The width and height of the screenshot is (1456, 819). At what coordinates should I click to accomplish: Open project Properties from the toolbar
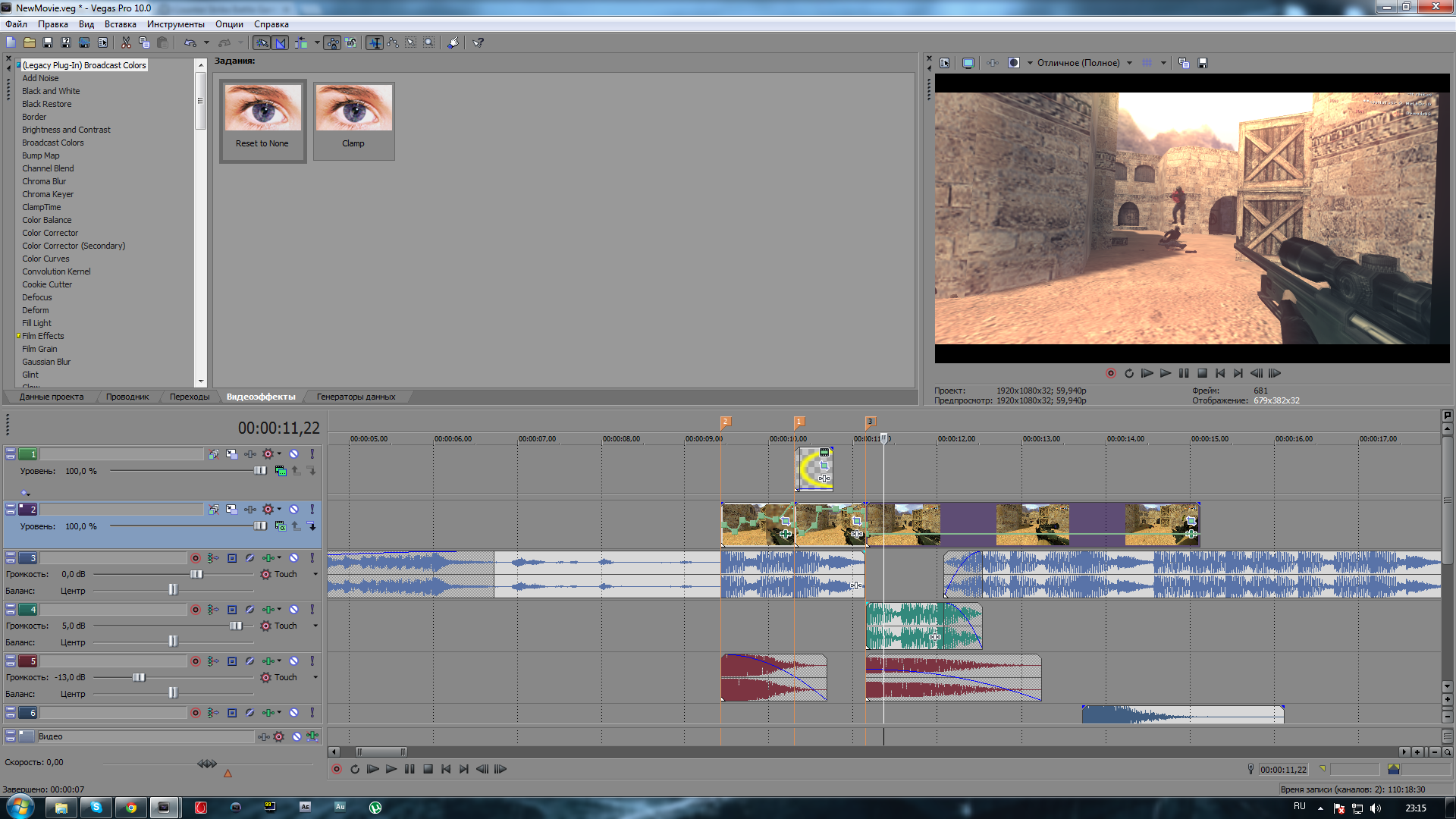pyautogui.click(x=103, y=43)
